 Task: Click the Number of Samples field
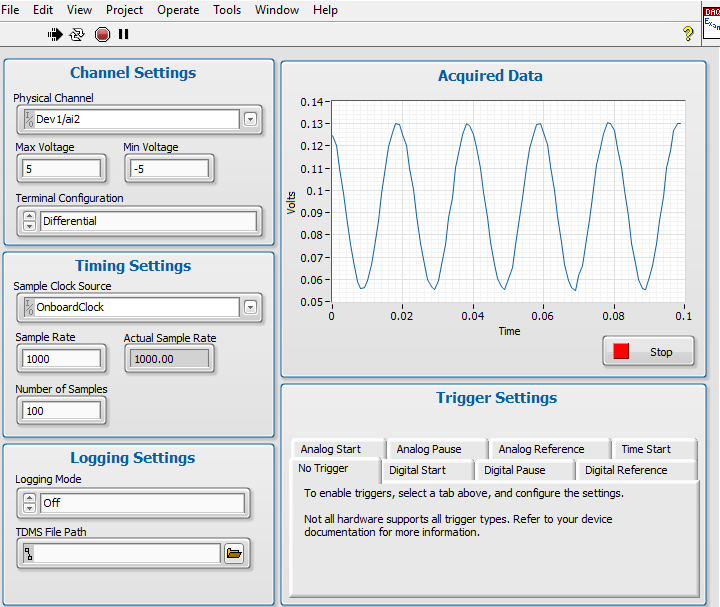(x=61, y=410)
